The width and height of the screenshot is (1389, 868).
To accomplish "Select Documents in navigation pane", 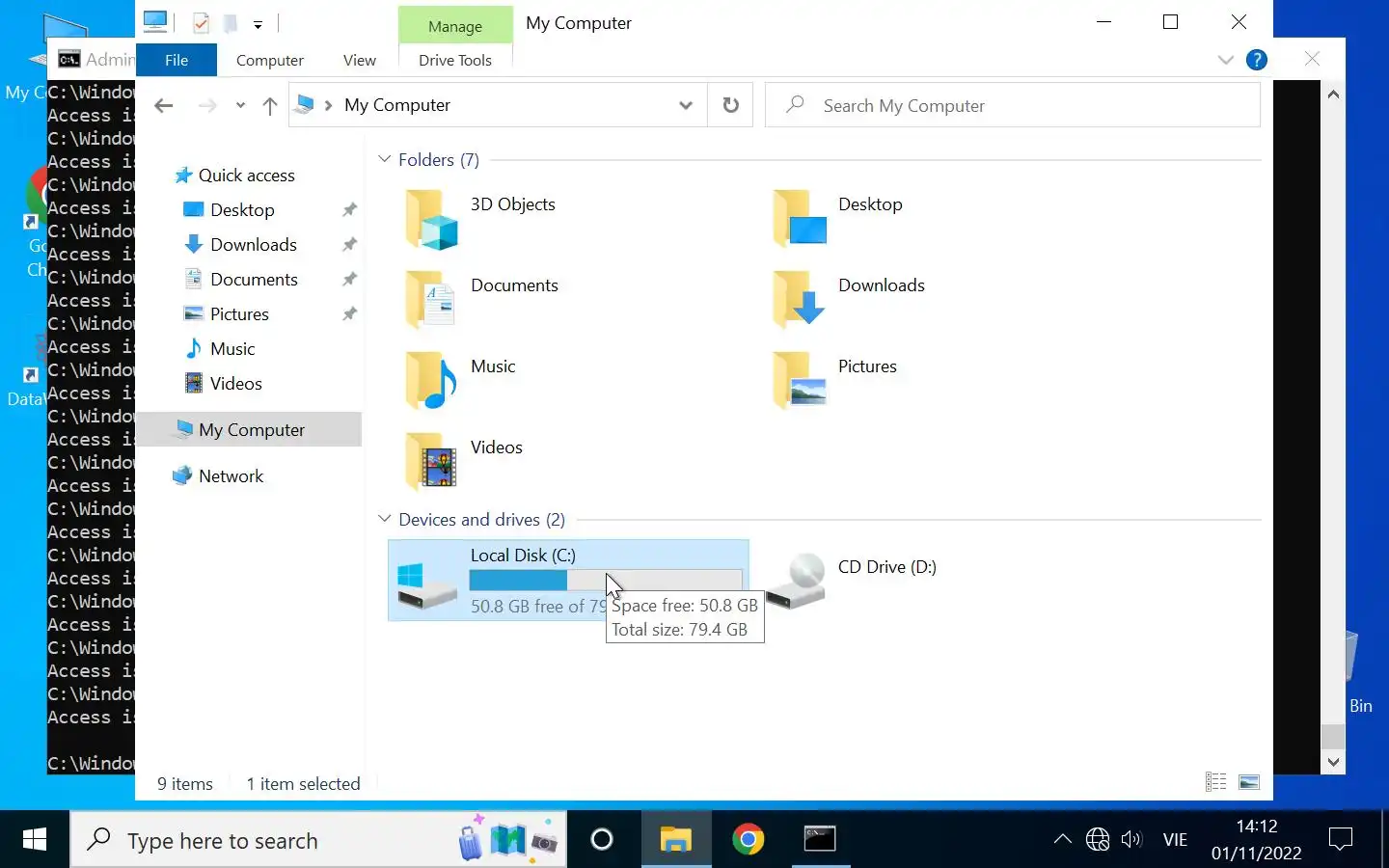I will 254,279.
